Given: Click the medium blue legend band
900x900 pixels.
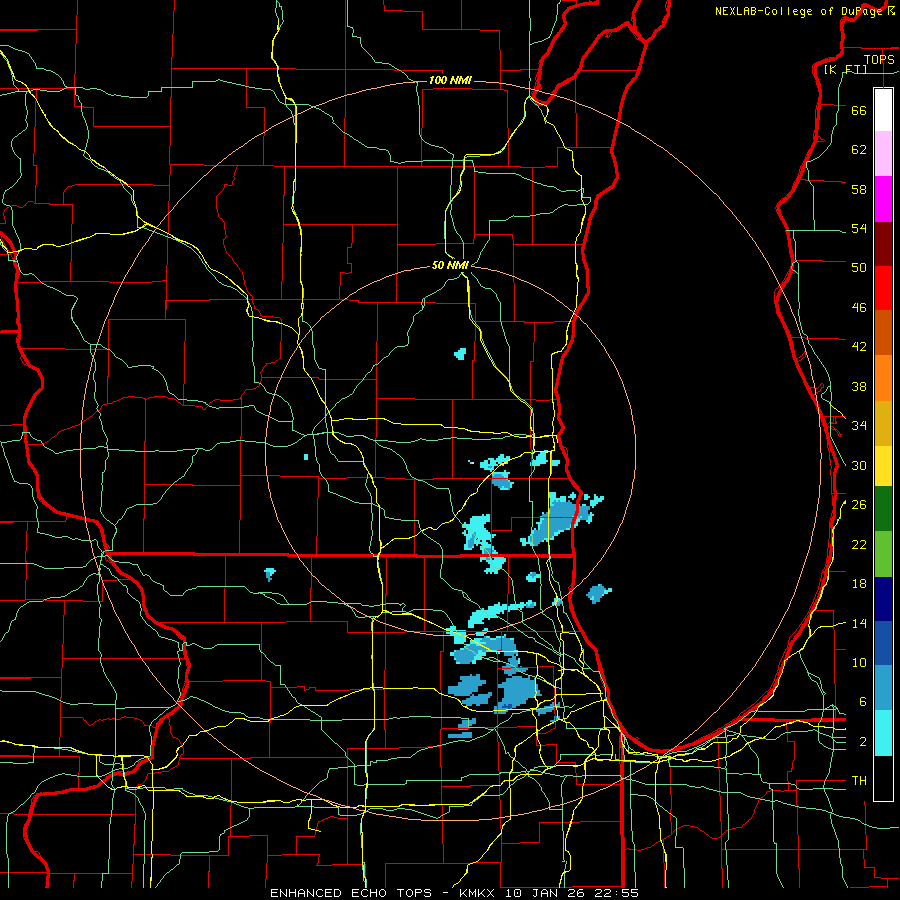Looking at the screenshot, I should click(883, 643).
